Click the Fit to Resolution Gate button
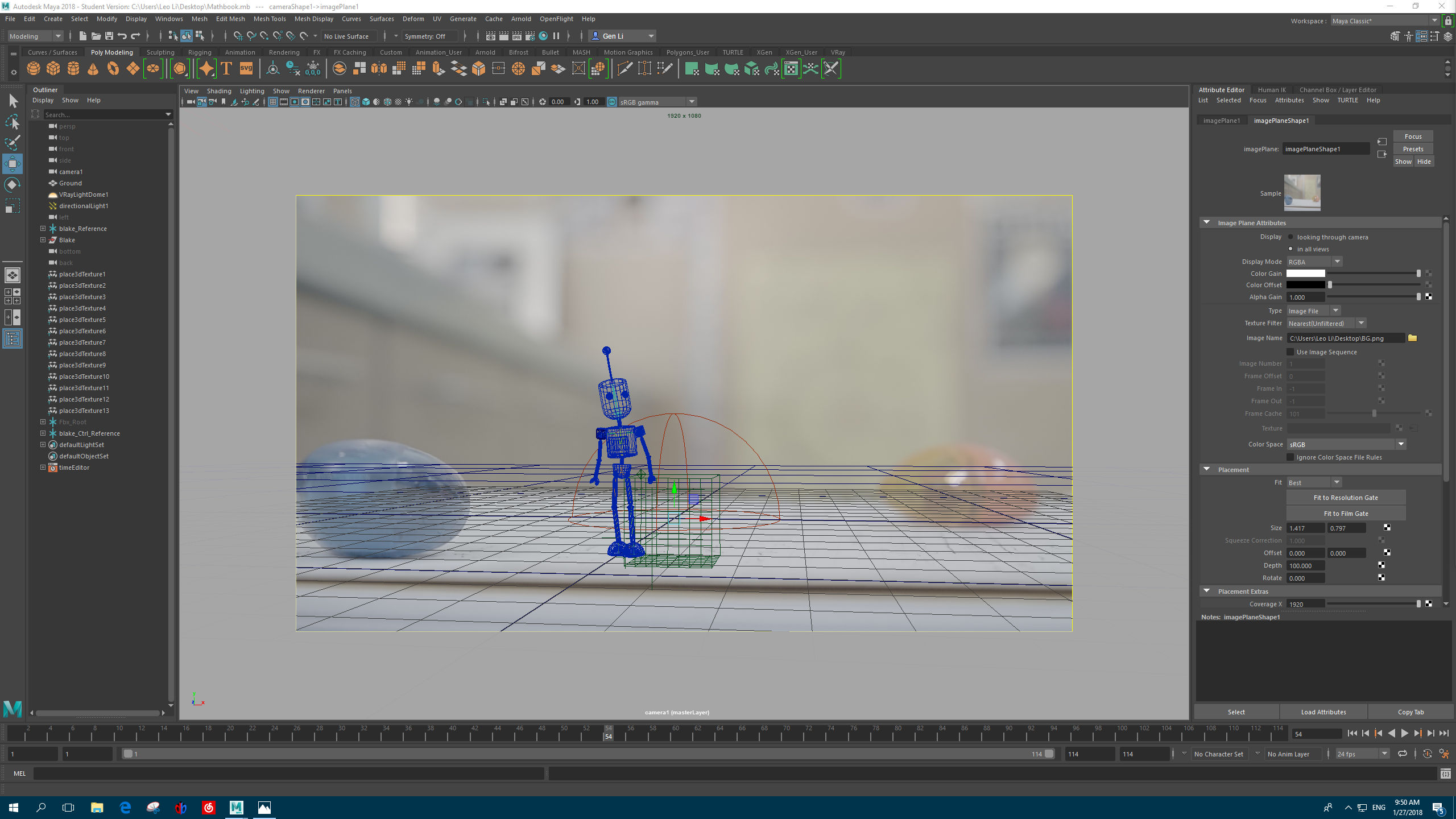The width and height of the screenshot is (1456, 819). 1346,497
